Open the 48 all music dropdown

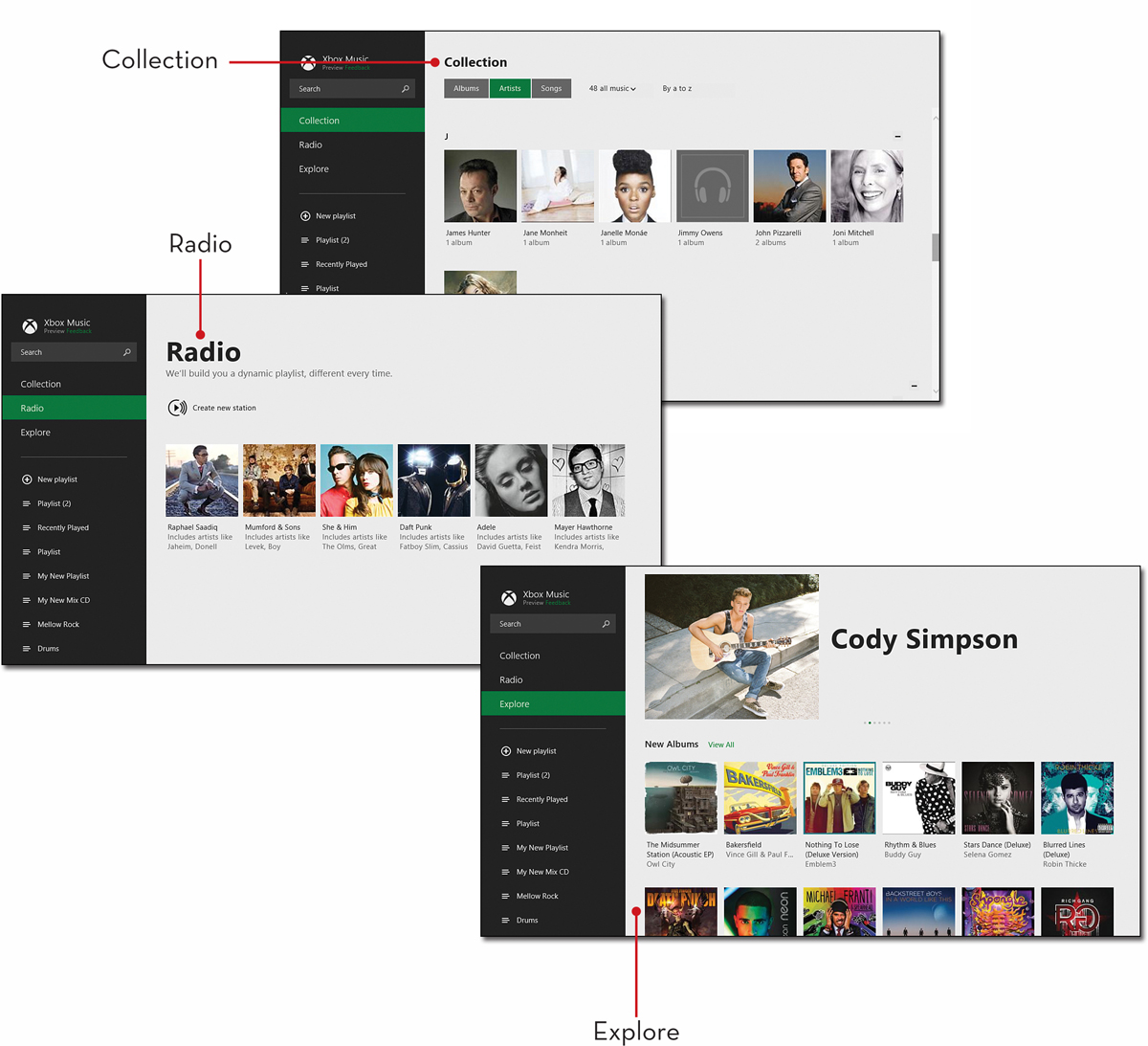click(612, 89)
